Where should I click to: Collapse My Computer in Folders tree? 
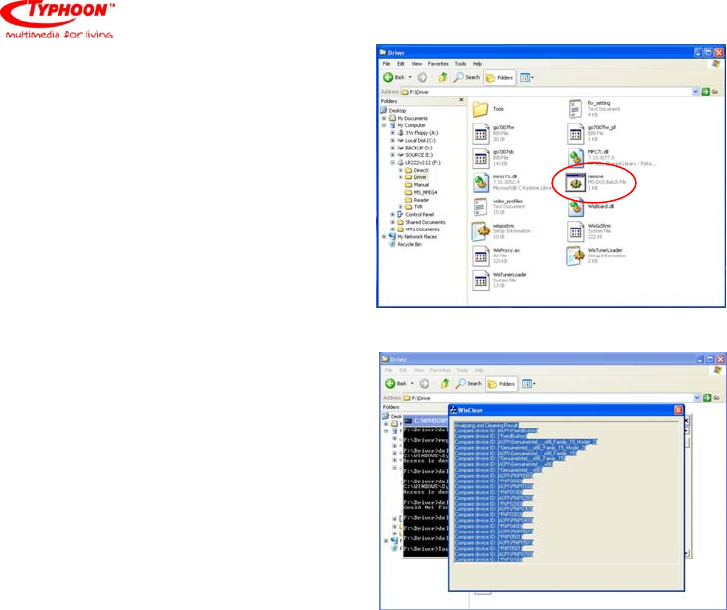[384, 125]
